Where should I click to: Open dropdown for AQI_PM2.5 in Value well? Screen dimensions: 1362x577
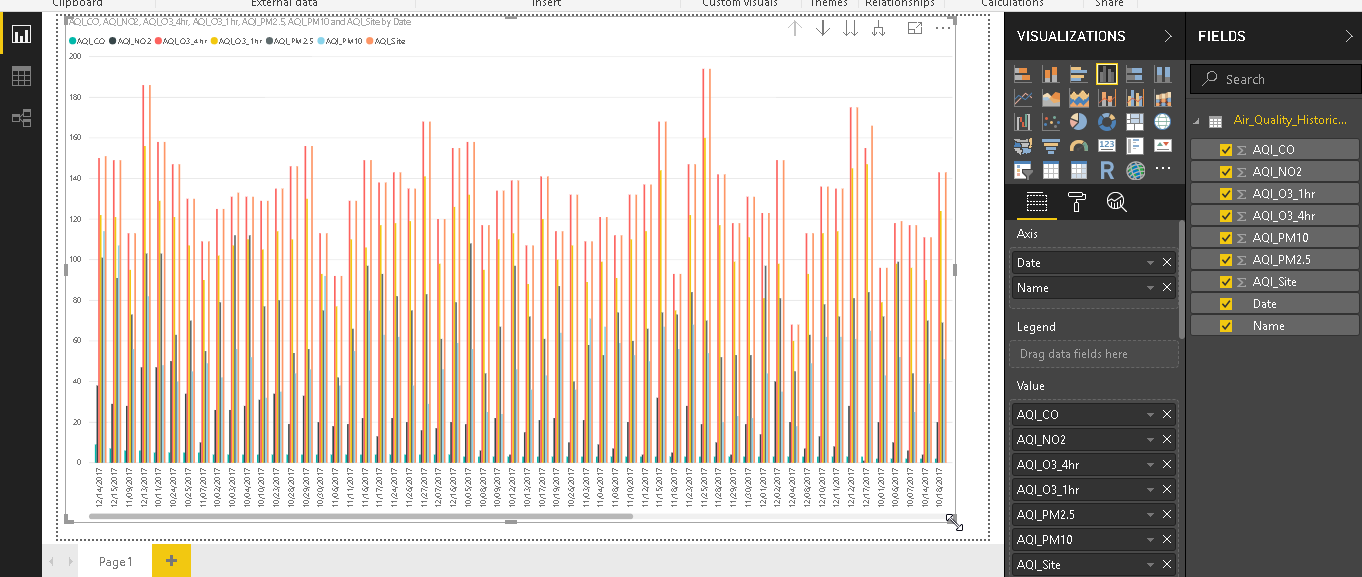(x=1151, y=515)
